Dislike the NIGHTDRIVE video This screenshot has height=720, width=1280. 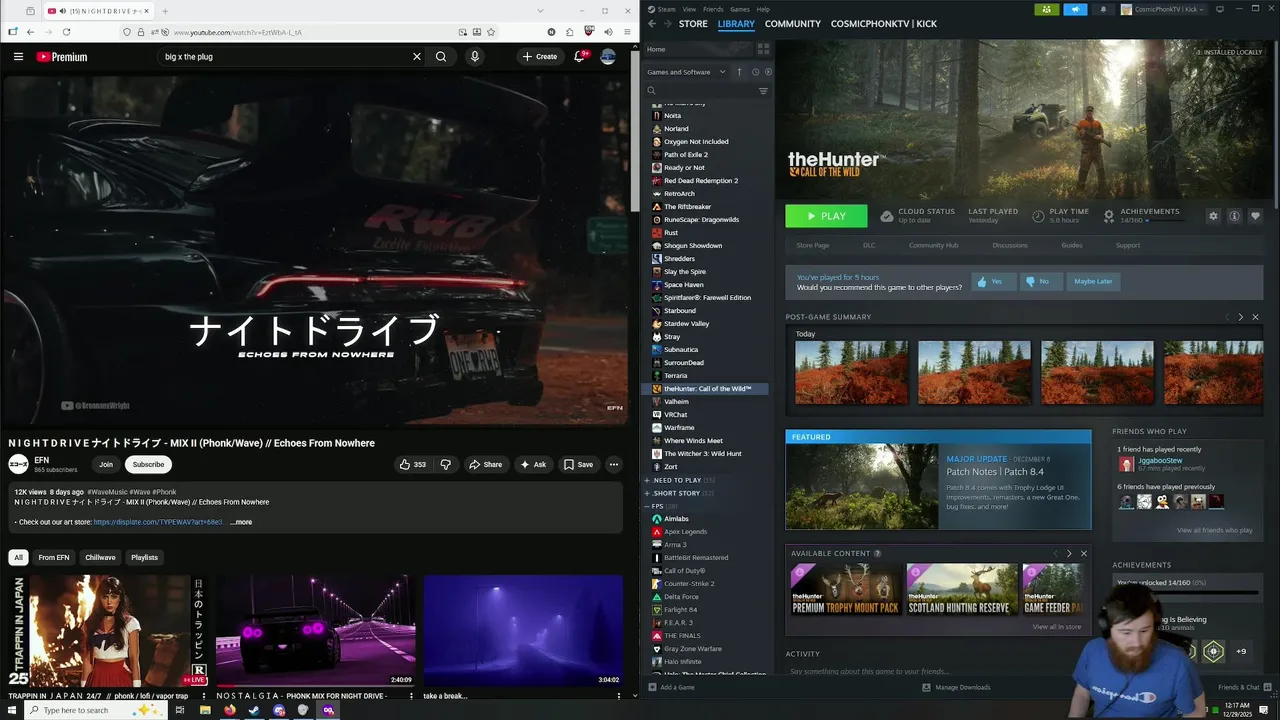click(446, 464)
